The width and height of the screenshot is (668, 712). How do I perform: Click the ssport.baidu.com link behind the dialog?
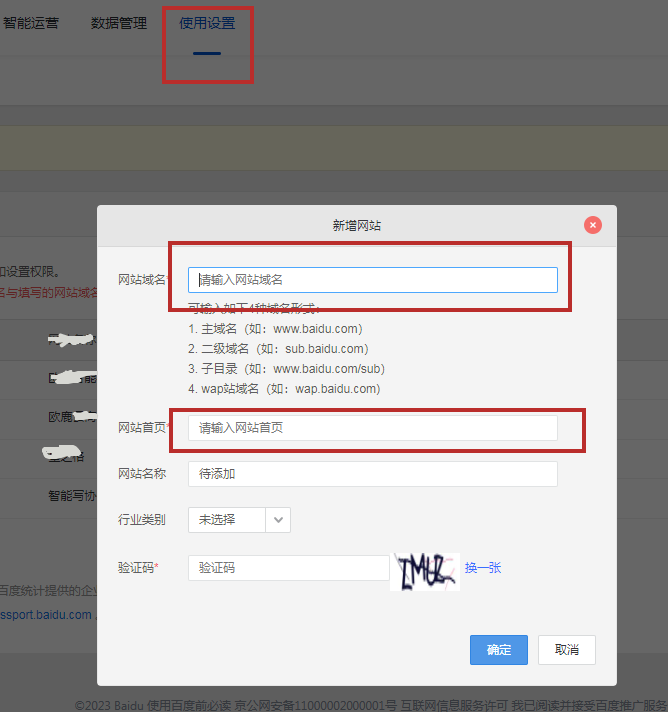tap(46, 615)
